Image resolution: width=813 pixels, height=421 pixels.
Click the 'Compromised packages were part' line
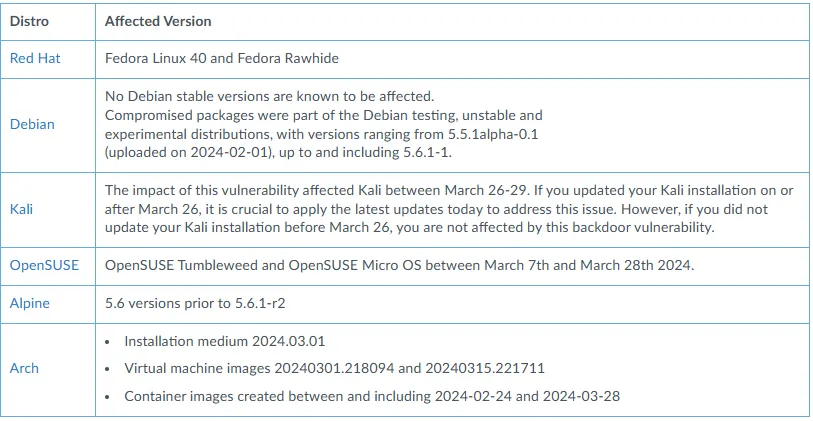pyautogui.click(x=323, y=115)
